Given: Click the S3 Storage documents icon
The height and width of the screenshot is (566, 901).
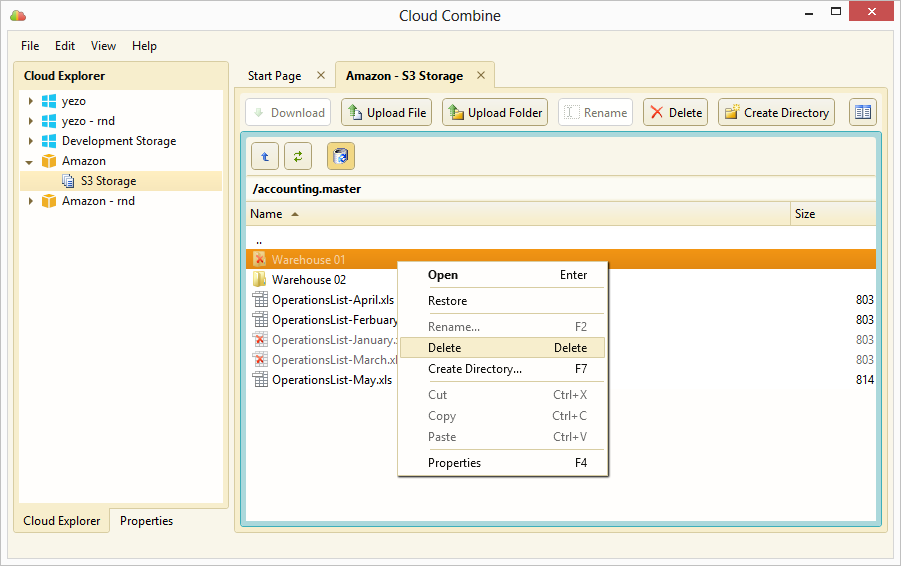Looking at the screenshot, I should 68,181.
